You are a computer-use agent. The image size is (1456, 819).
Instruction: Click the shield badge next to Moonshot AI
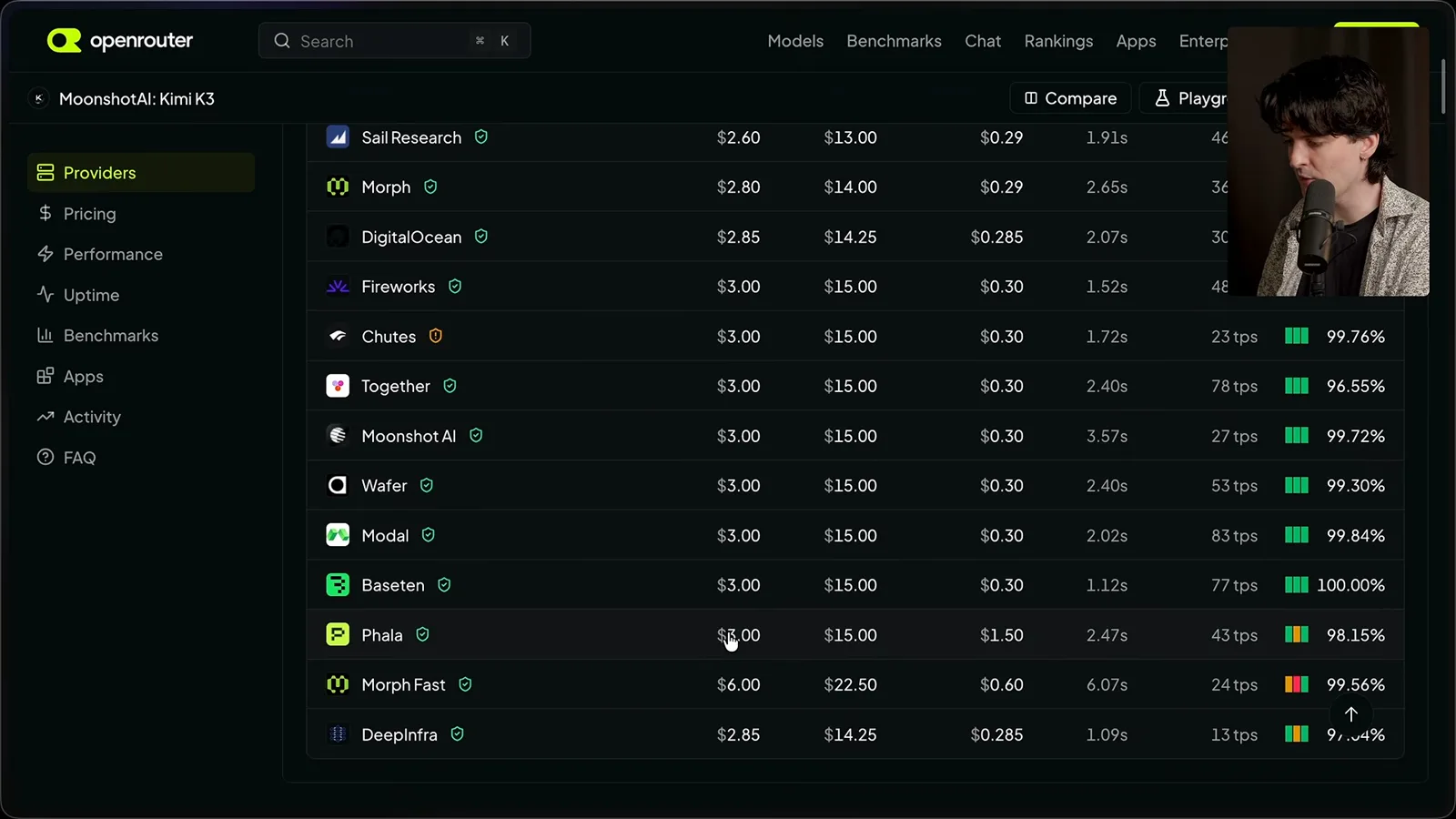(476, 435)
